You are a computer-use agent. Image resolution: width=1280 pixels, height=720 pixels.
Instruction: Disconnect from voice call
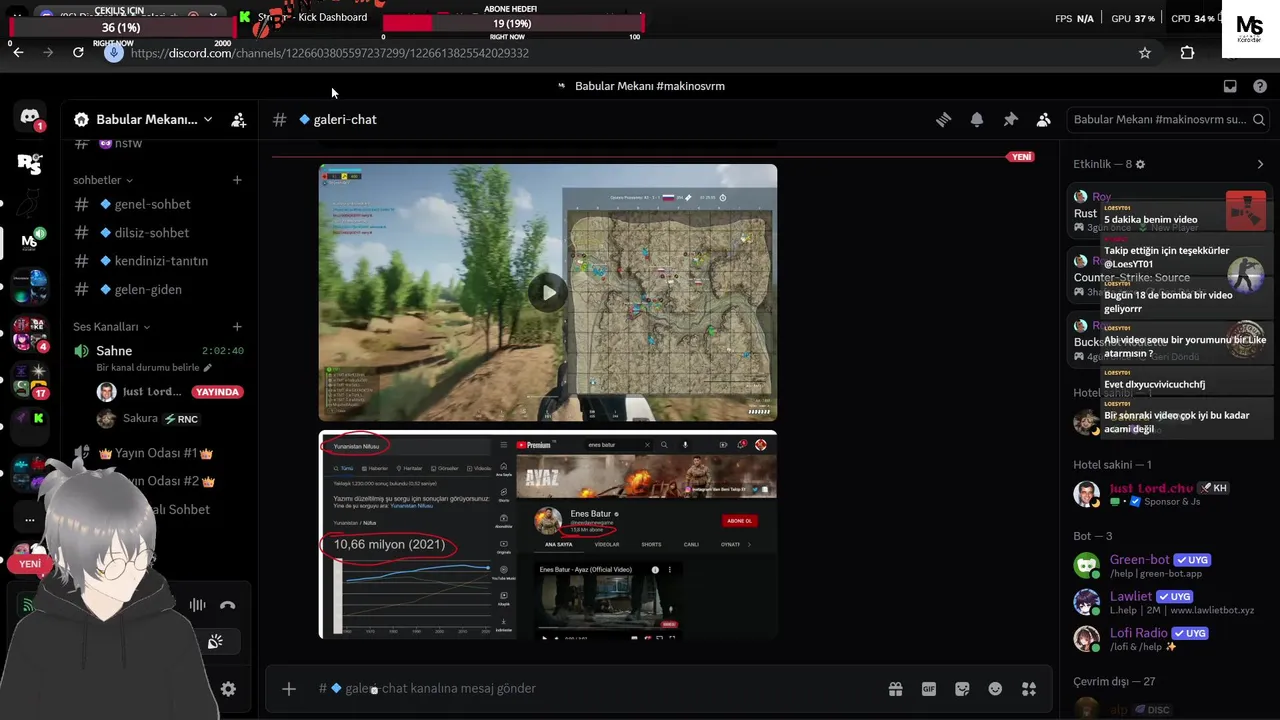point(228,605)
